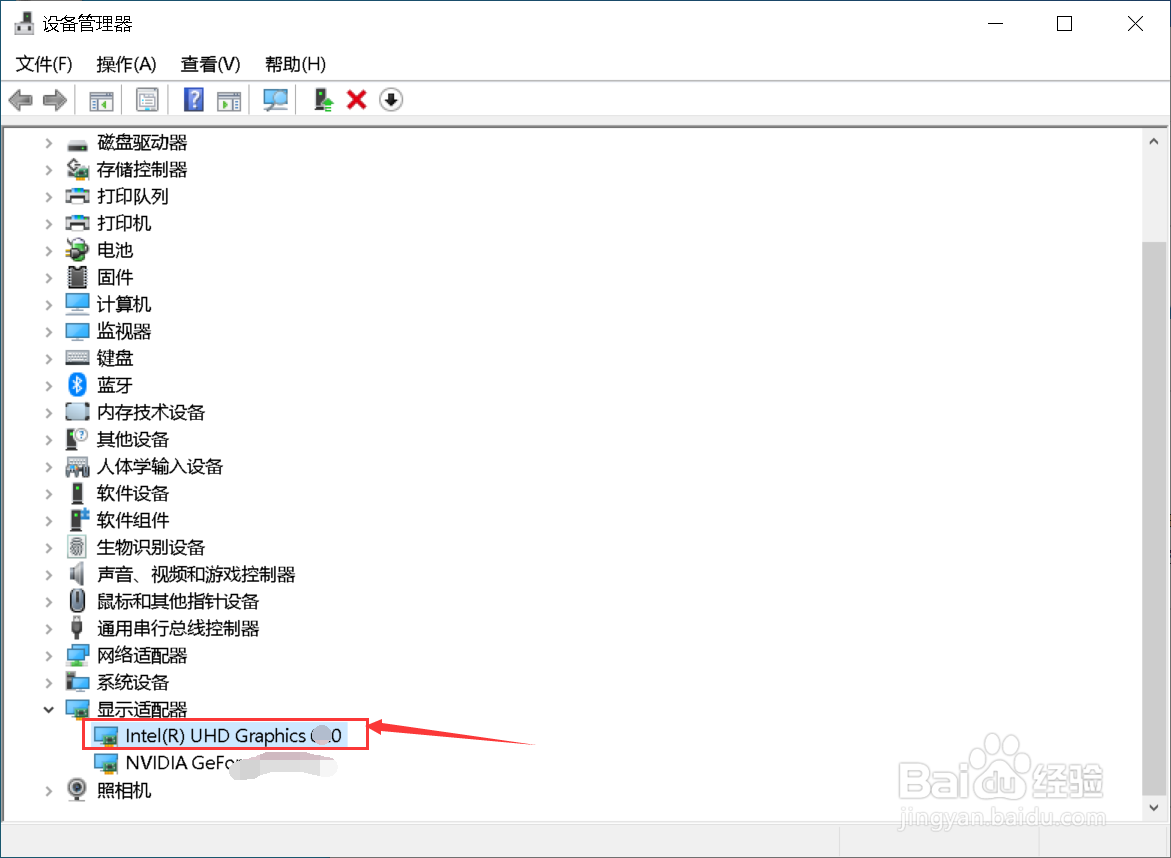Expand the 软件设备 node
Image resolution: width=1171 pixels, height=858 pixels.
point(49,493)
